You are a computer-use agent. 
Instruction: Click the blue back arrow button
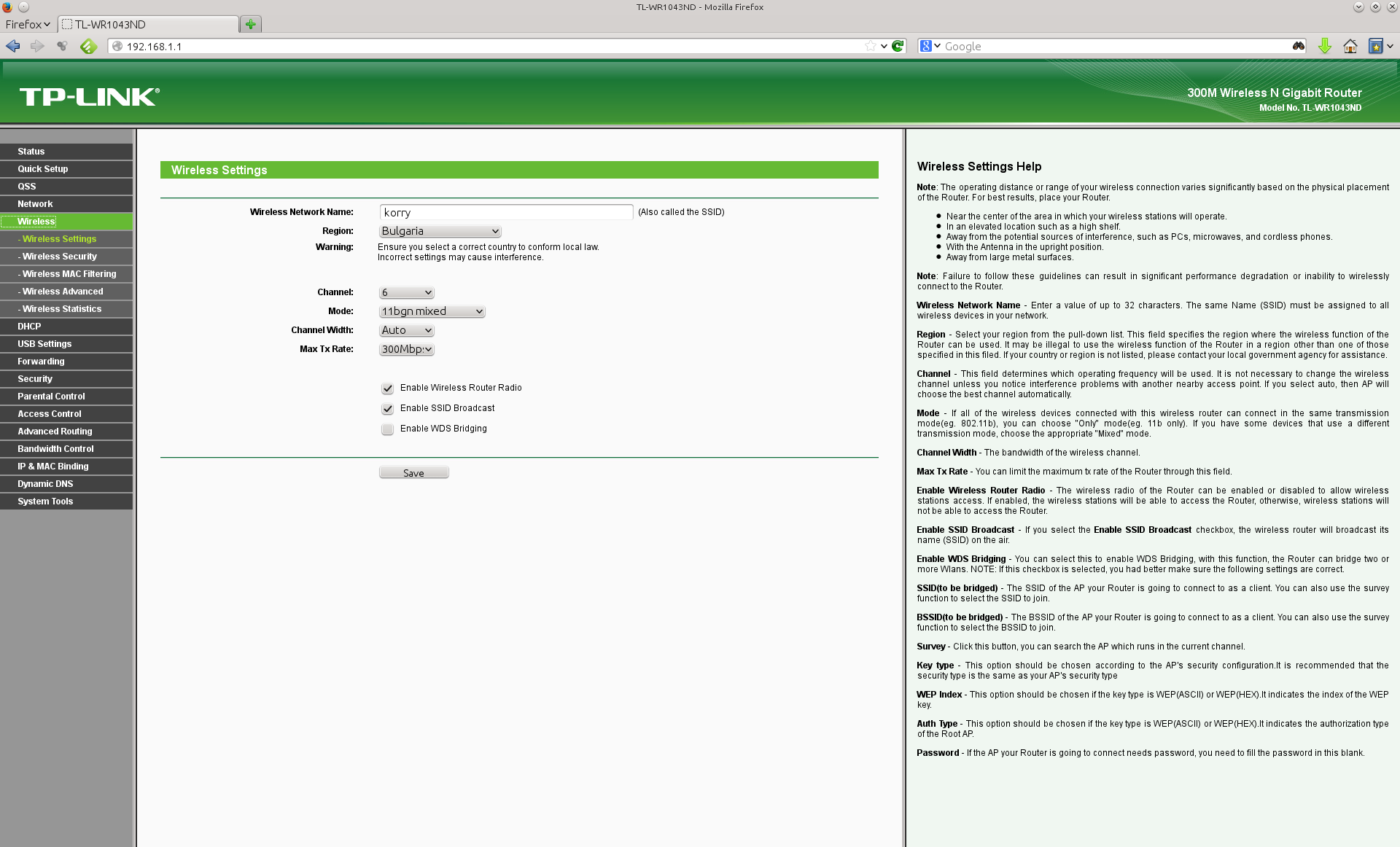(13, 46)
